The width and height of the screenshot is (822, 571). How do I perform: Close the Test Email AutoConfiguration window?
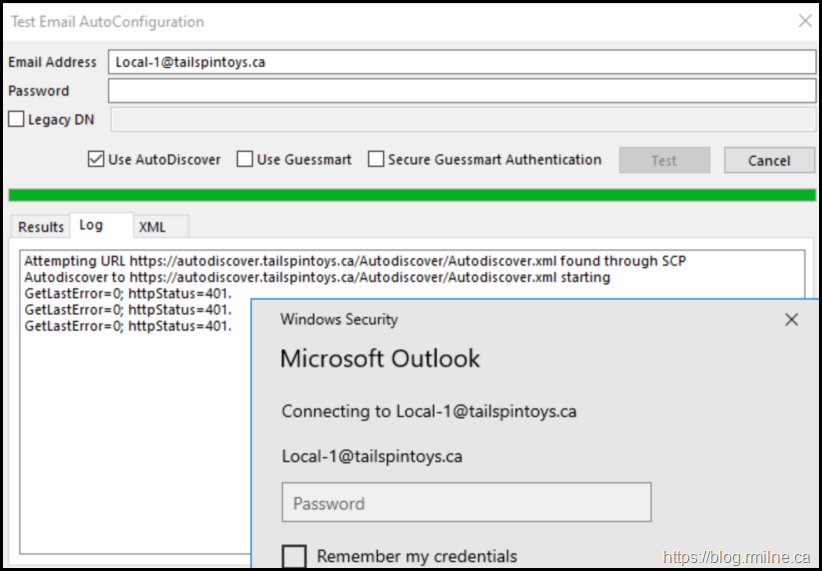point(805,20)
